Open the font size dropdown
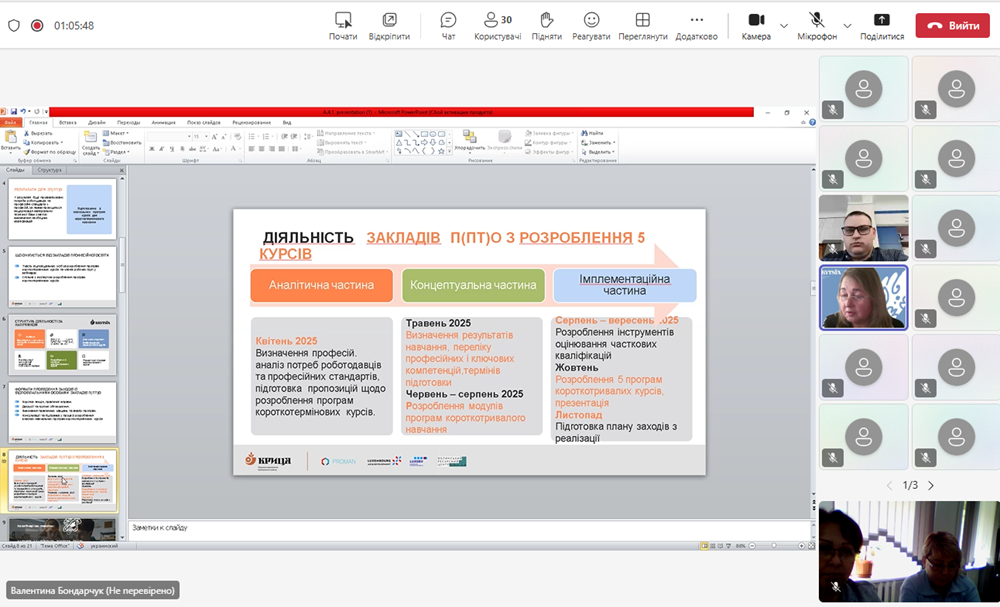Viewport: 1000px width, 607px height. (x=205, y=136)
